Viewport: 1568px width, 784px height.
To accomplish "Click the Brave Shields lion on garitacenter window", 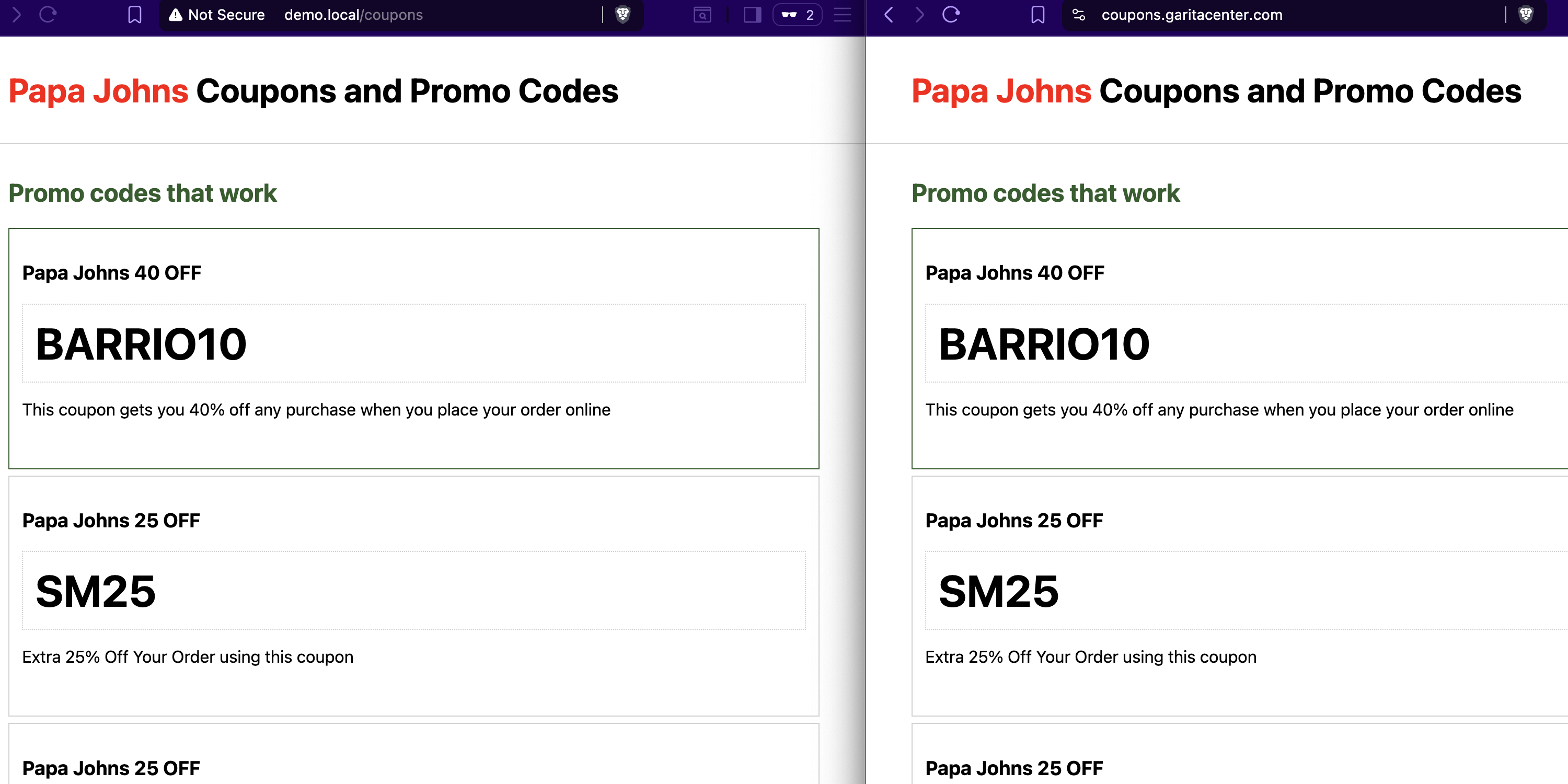I will click(x=1525, y=15).
